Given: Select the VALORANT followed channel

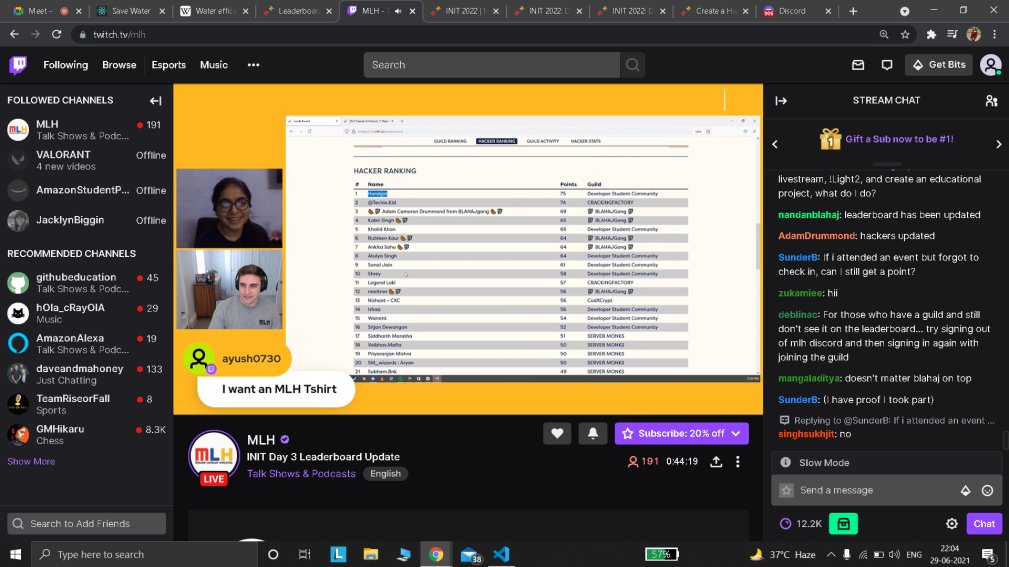Looking at the screenshot, I should tap(86, 160).
